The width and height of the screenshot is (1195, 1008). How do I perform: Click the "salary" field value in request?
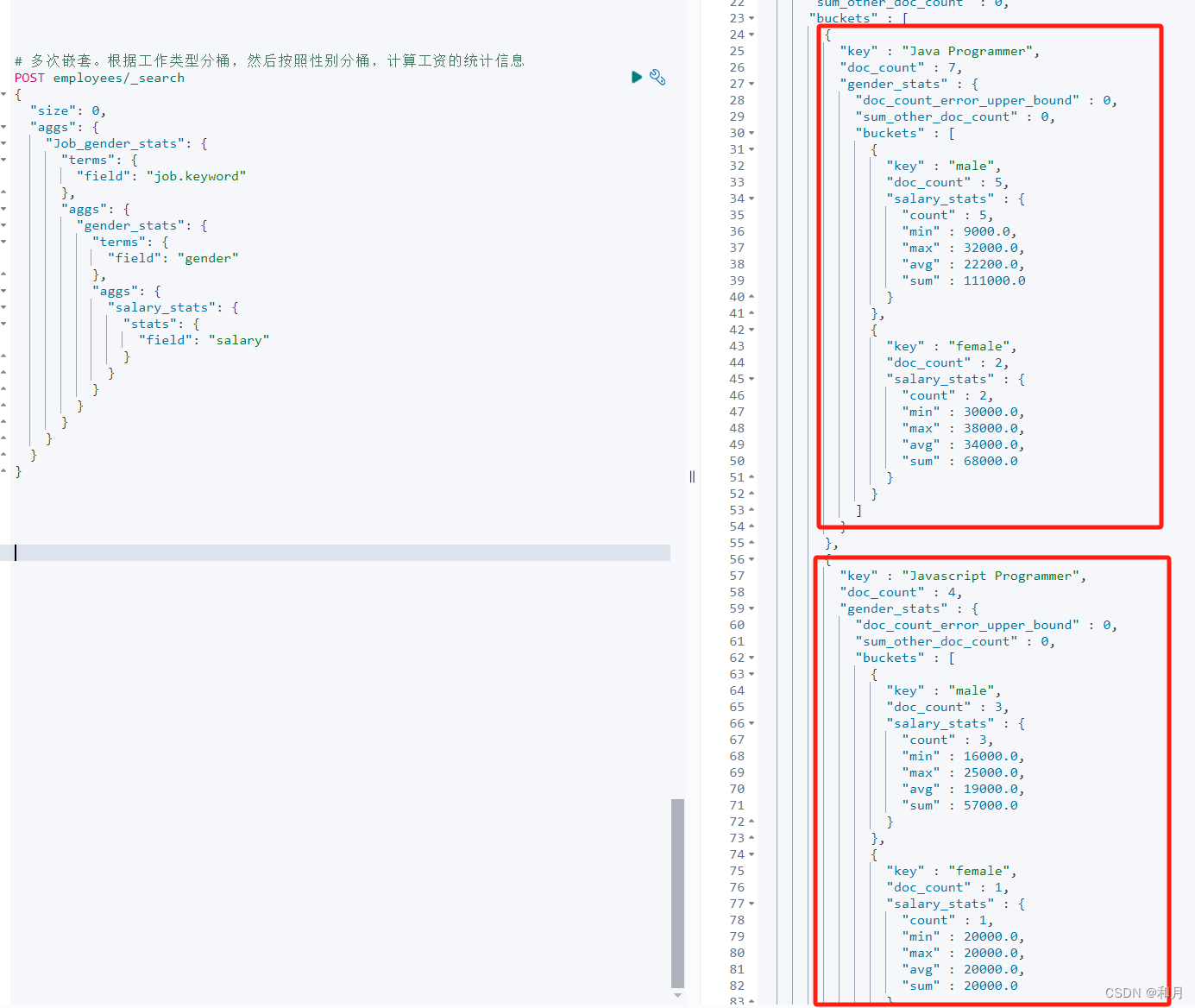tap(239, 340)
